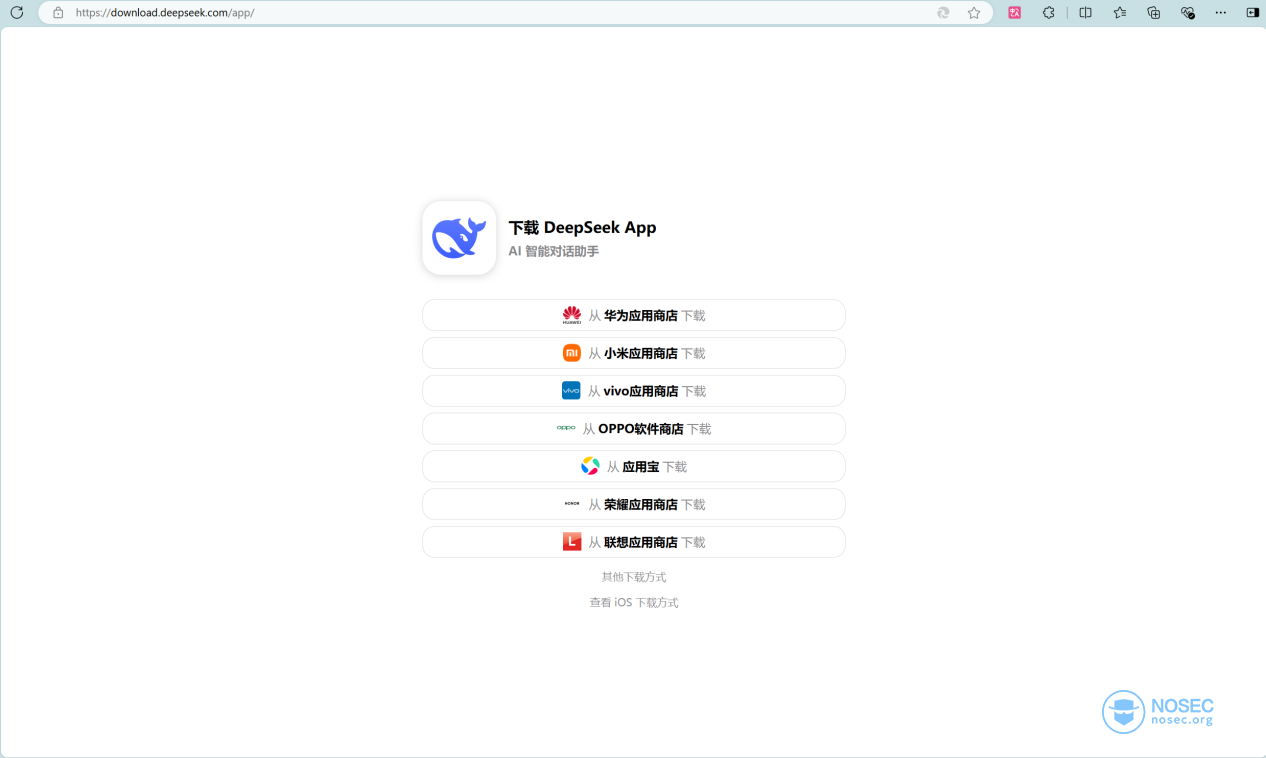Download from 华为应用商店 button

coord(634,315)
